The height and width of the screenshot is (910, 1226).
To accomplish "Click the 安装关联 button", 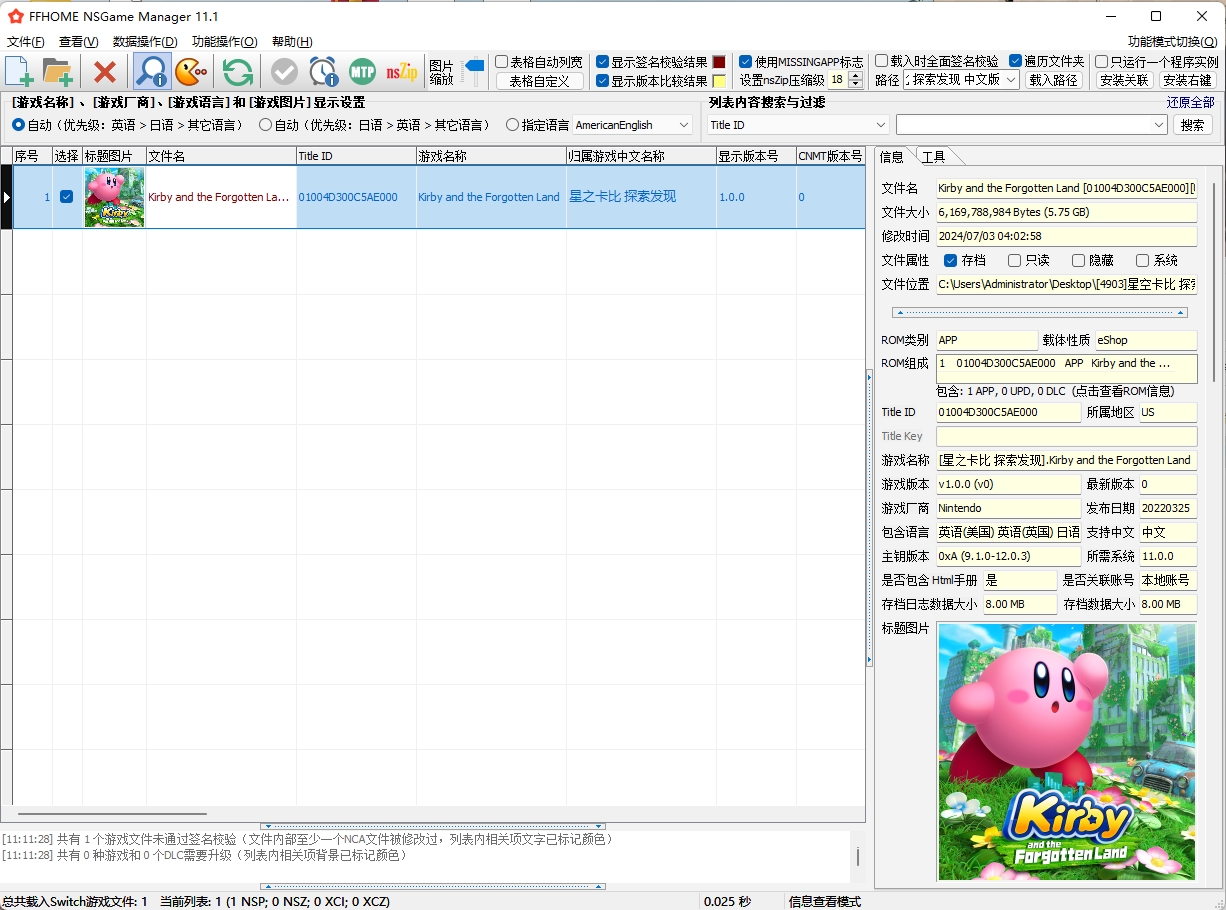I will [1124, 80].
